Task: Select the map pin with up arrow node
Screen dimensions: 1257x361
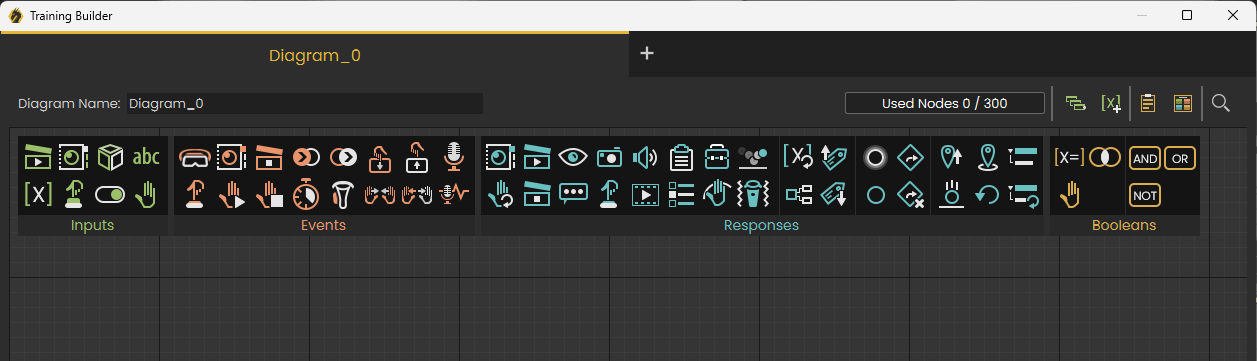Action: click(x=952, y=157)
